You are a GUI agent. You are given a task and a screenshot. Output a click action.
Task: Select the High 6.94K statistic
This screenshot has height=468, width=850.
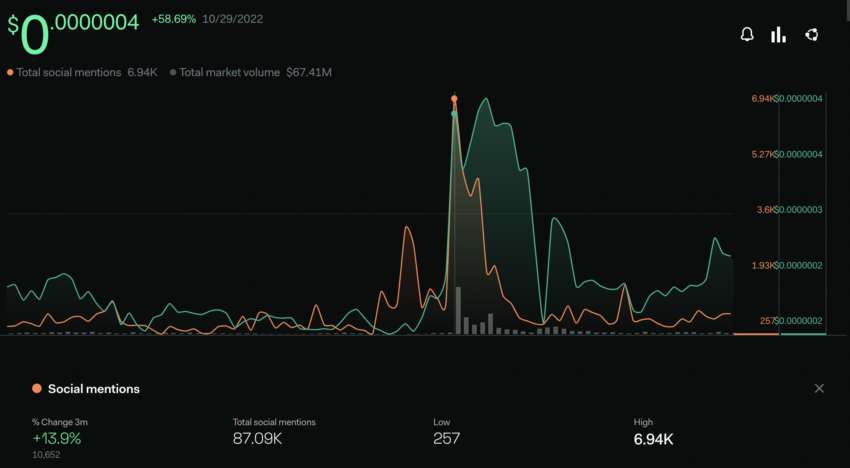pos(653,432)
